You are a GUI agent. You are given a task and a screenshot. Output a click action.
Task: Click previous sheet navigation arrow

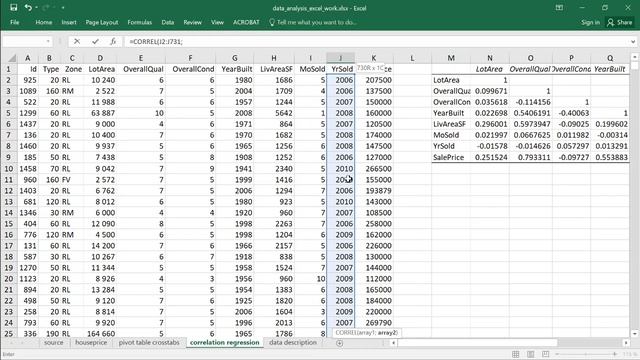point(11,343)
